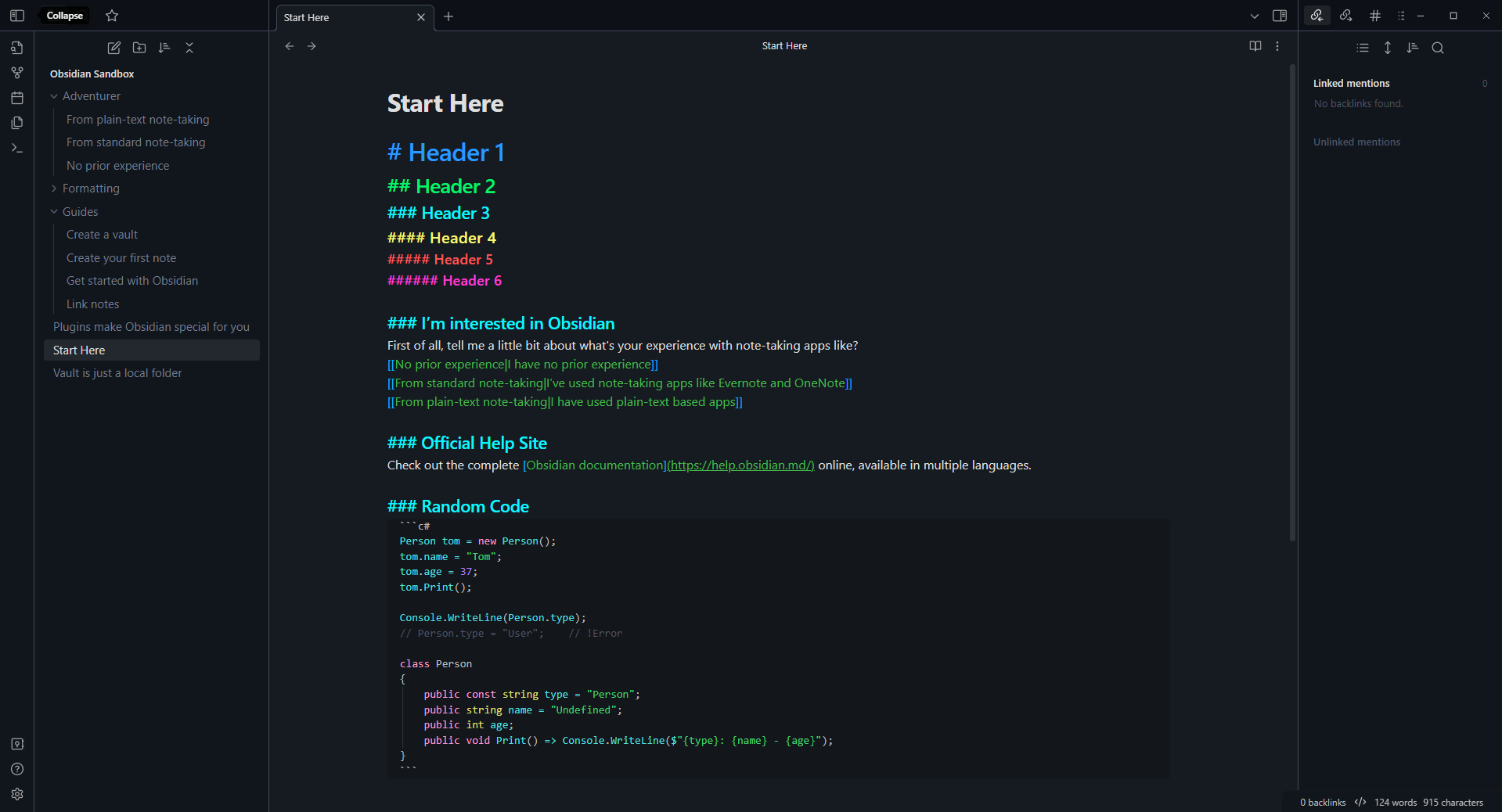The height and width of the screenshot is (812, 1502).
Task: Insert template via ribbon copy icon
Action: click(x=17, y=123)
